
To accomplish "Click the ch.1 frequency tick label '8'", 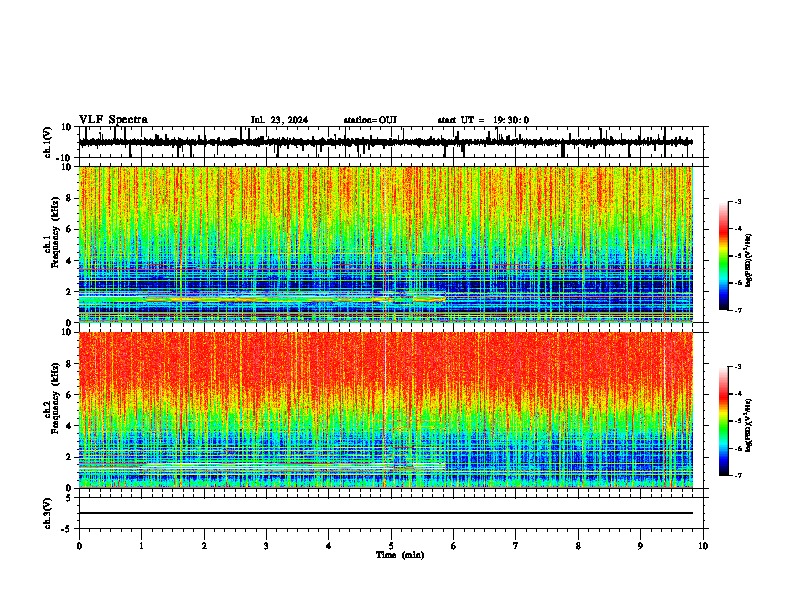I will click(70, 198).
